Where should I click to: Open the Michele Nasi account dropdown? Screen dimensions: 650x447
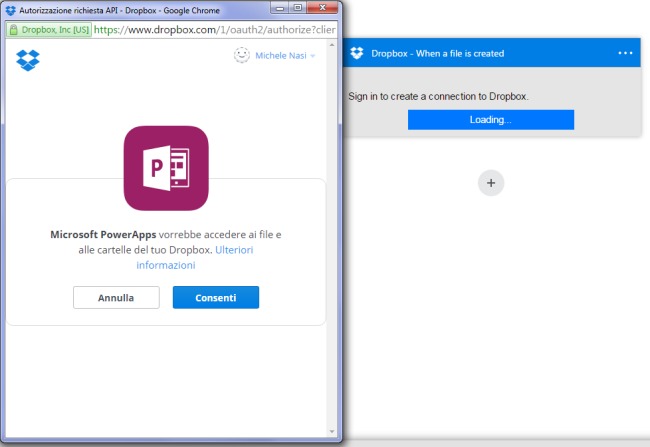point(285,56)
